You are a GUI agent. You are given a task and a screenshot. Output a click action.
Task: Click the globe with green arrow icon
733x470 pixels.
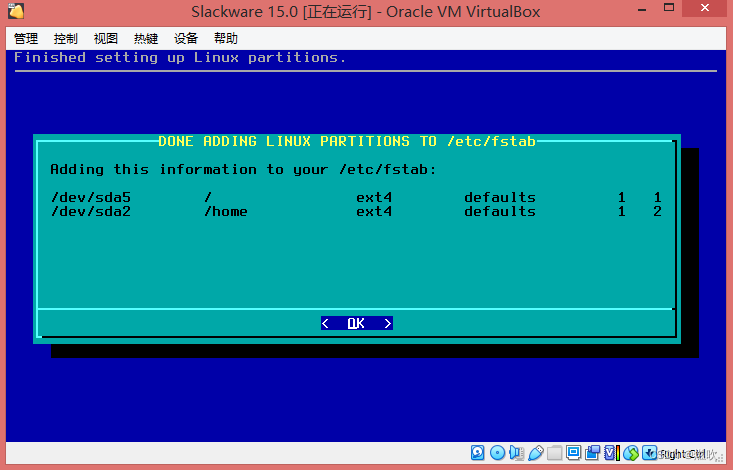point(631,453)
